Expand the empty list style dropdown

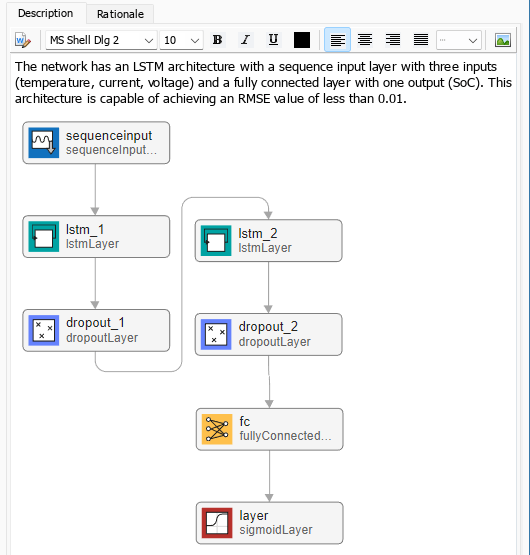(x=458, y=40)
